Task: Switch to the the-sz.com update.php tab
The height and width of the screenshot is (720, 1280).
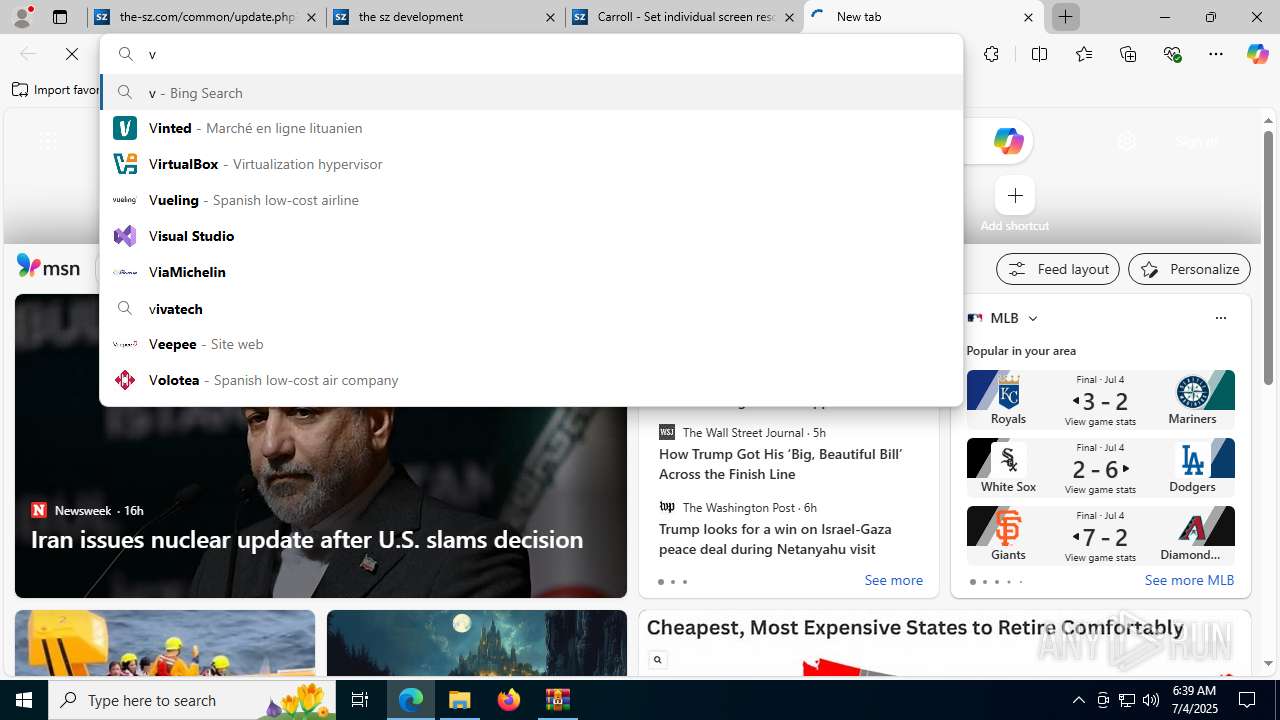Action: (x=206, y=17)
